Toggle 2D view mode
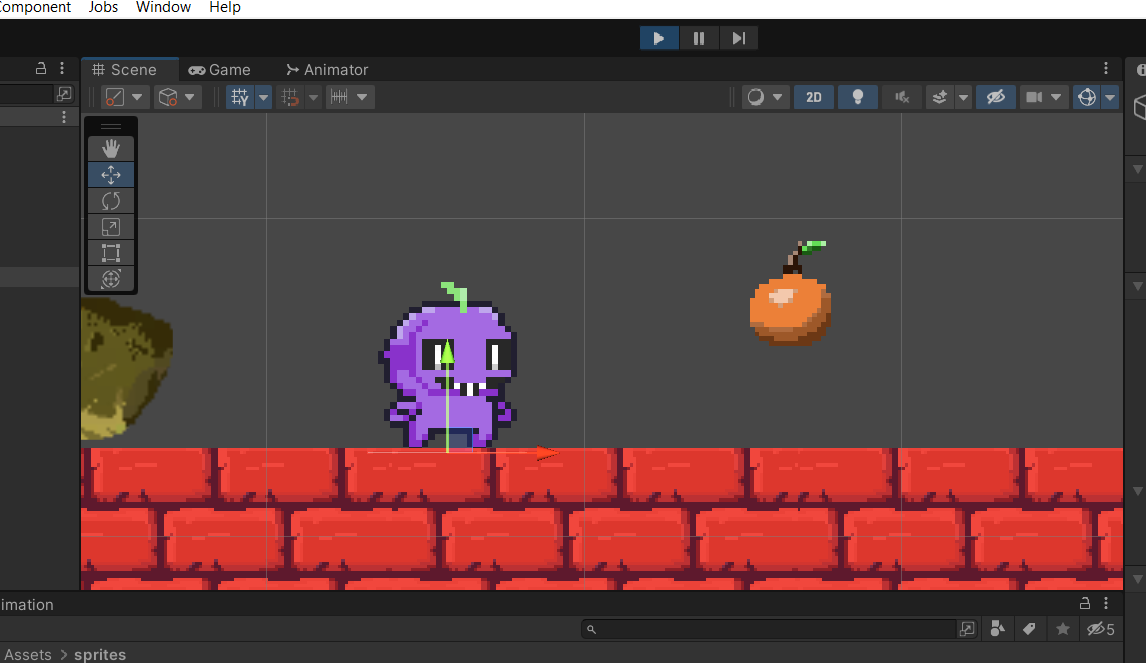 point(813,96)
